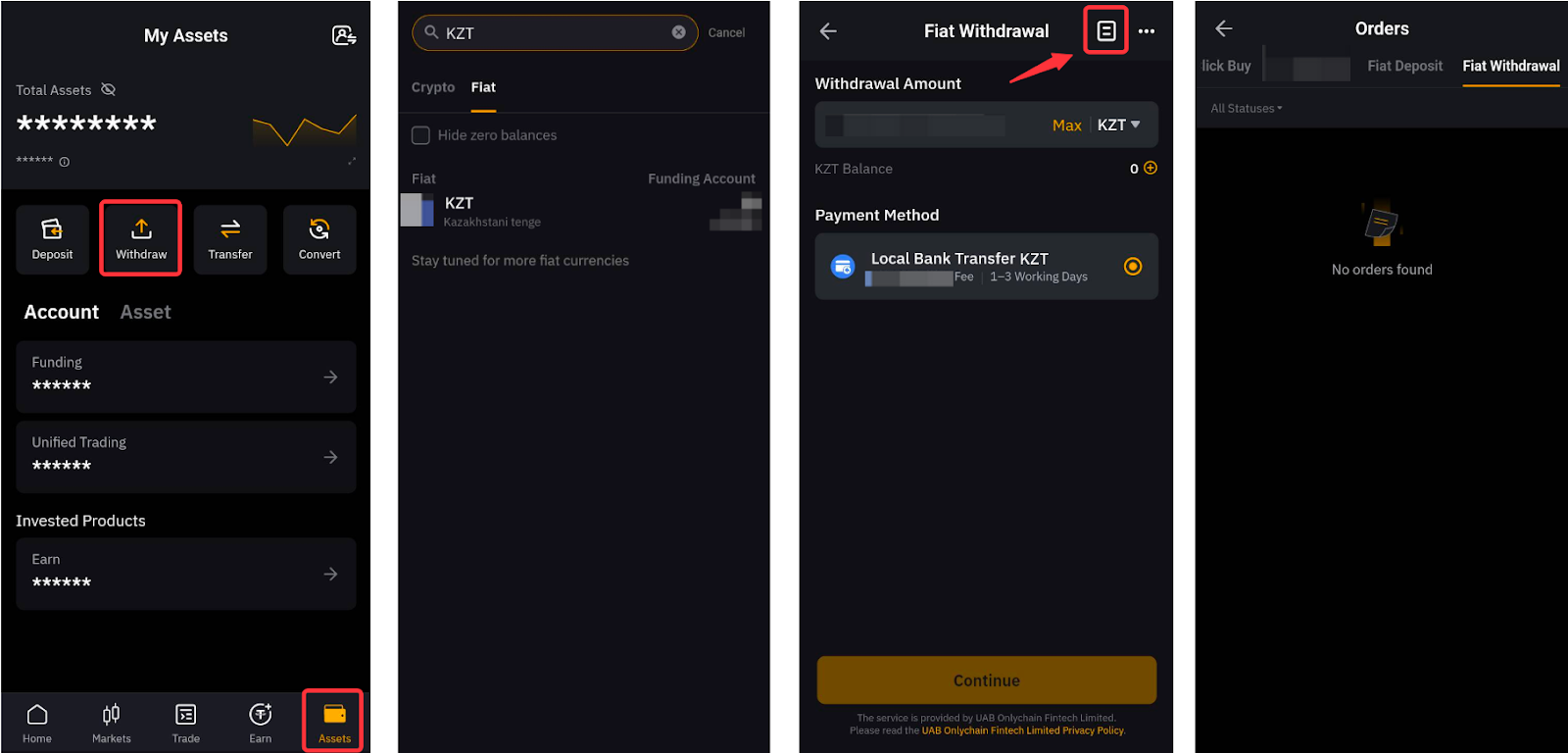Expand the Funding account row

[x=186, y=376]
